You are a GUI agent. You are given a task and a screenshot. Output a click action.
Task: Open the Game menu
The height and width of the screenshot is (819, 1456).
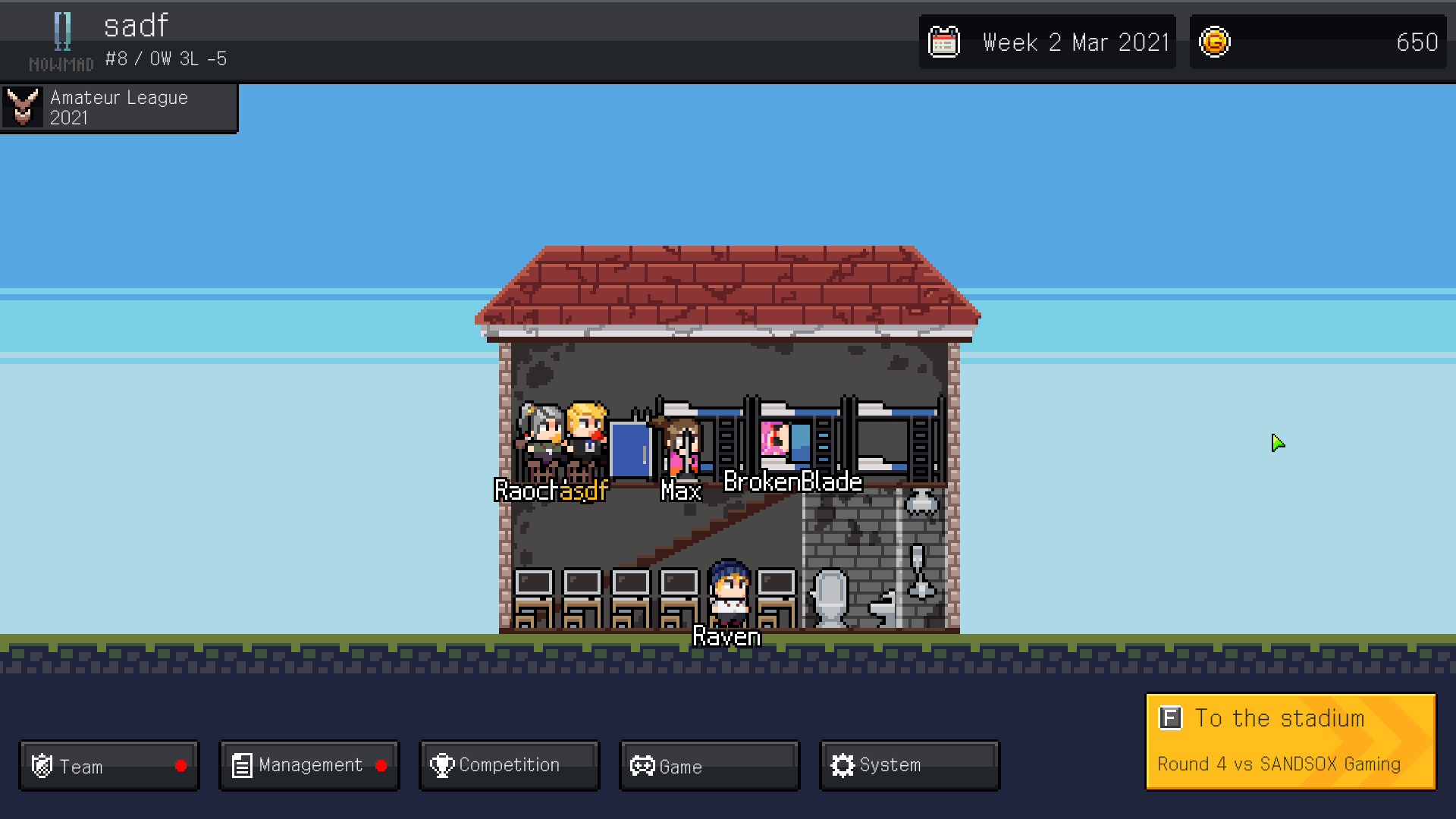coord(709,767)
